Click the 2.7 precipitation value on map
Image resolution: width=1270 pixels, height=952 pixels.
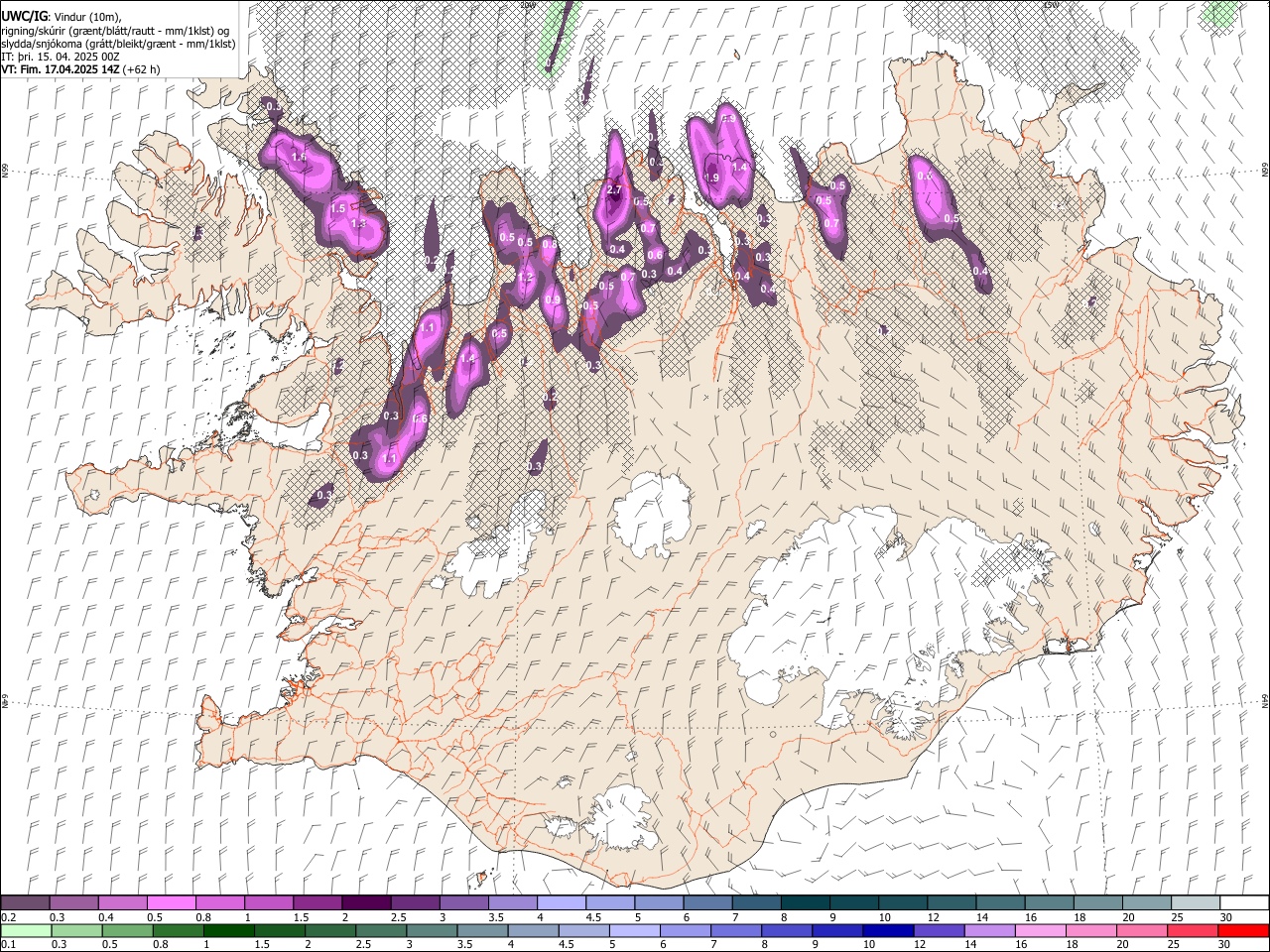[x=614, y=190]
